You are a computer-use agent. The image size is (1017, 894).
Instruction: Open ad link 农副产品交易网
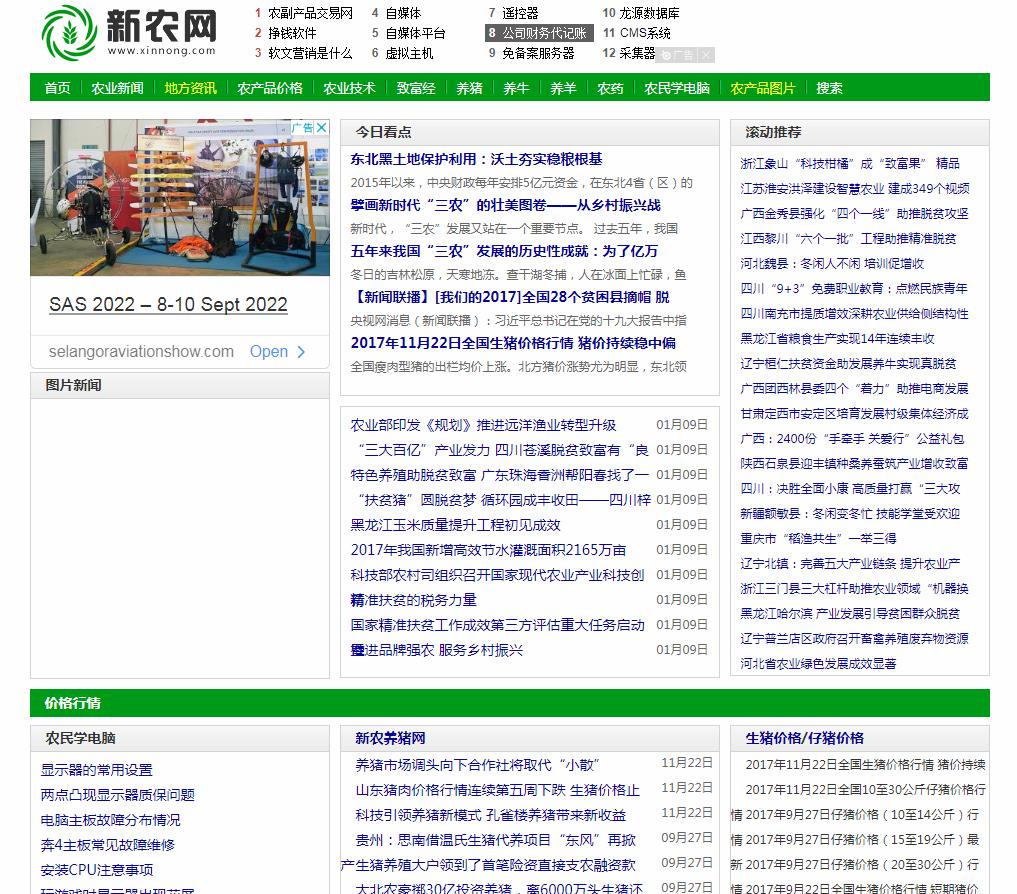(311, 13)
